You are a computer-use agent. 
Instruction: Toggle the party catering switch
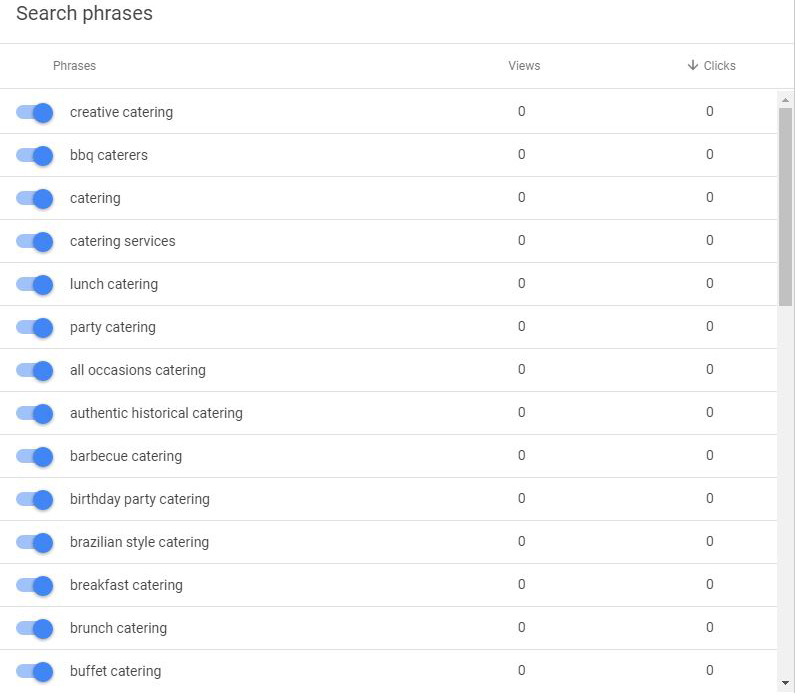[x=35, y=327]
